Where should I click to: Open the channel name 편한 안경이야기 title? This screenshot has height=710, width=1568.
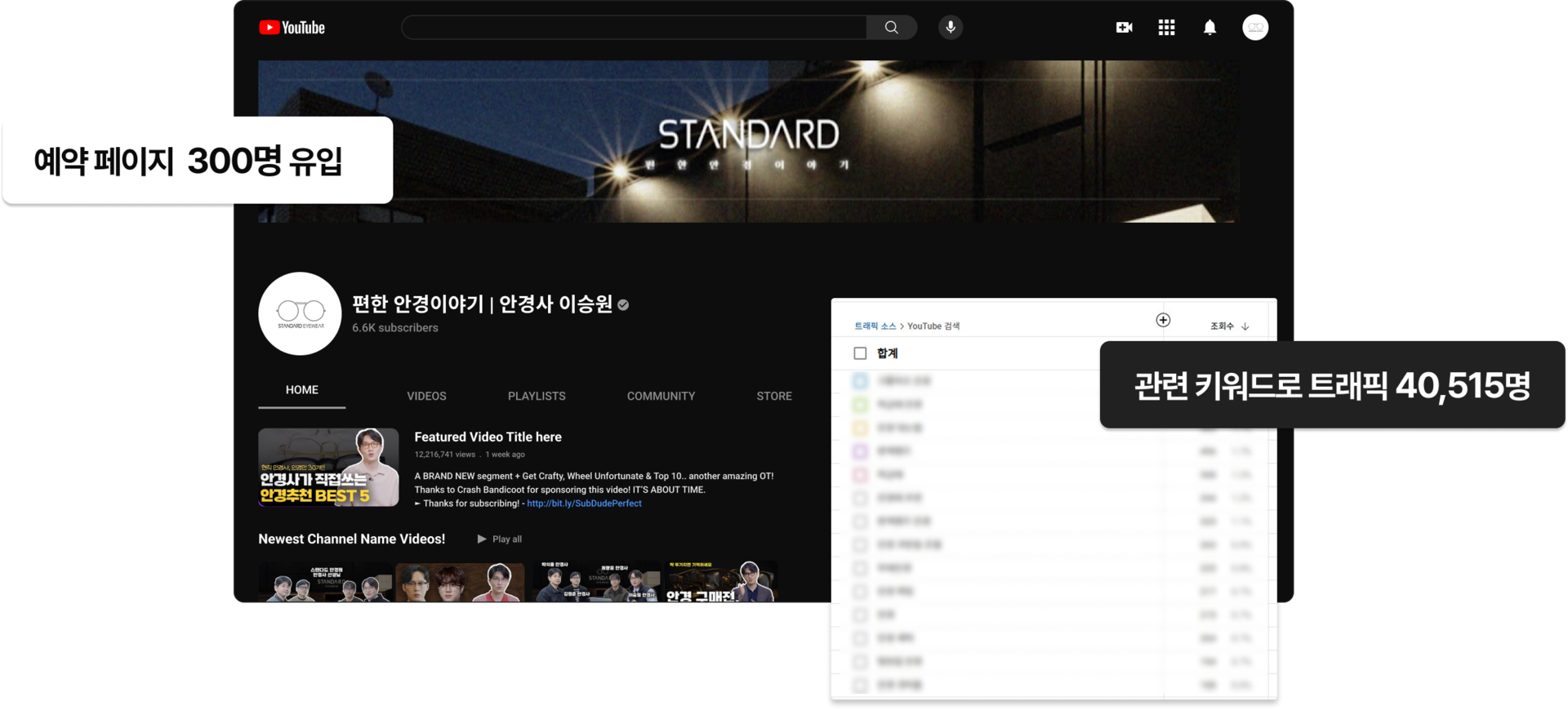[483, 304]
